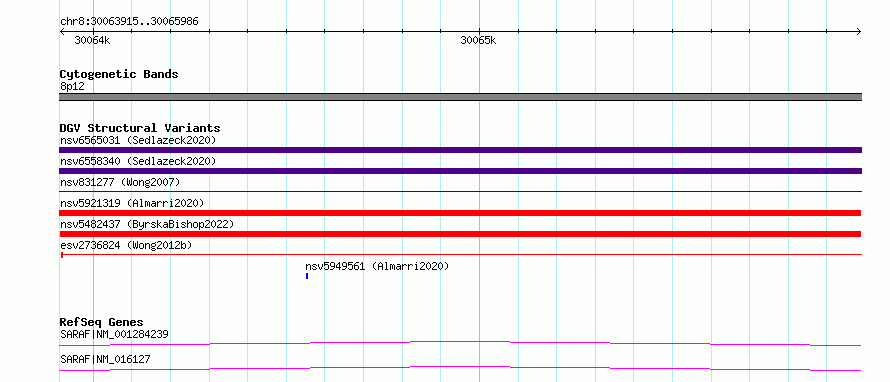Open the nsv831277 (Wong2007) variant label
890x382 pixels.
(120, 182)
